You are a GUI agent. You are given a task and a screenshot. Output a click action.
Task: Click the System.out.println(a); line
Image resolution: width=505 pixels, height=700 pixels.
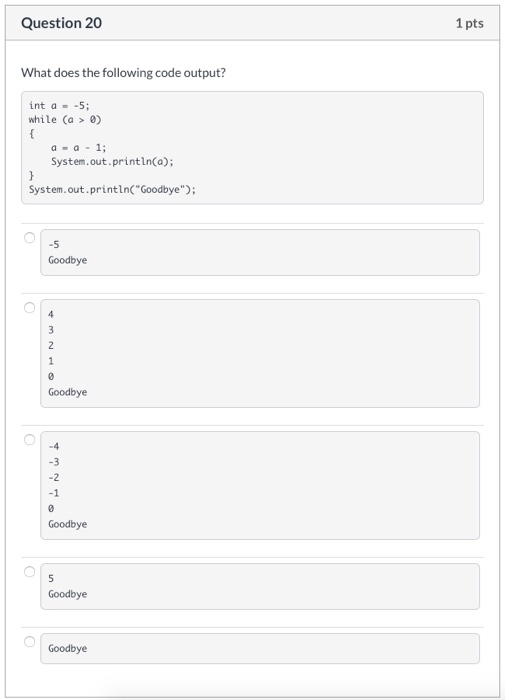coord(112,161)
